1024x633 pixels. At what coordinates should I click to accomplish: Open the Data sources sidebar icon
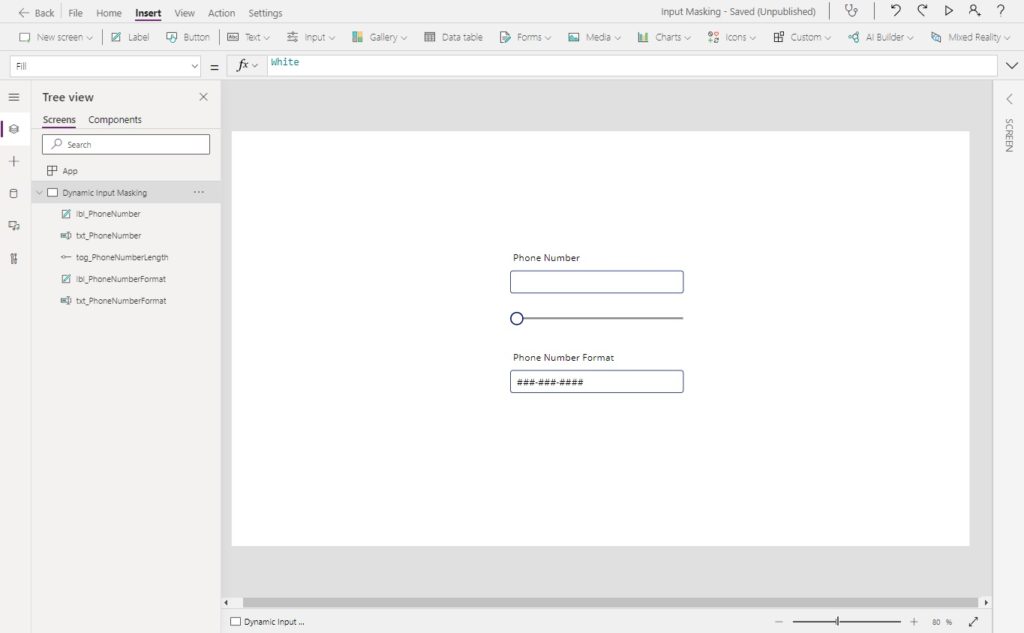point(14,193)
